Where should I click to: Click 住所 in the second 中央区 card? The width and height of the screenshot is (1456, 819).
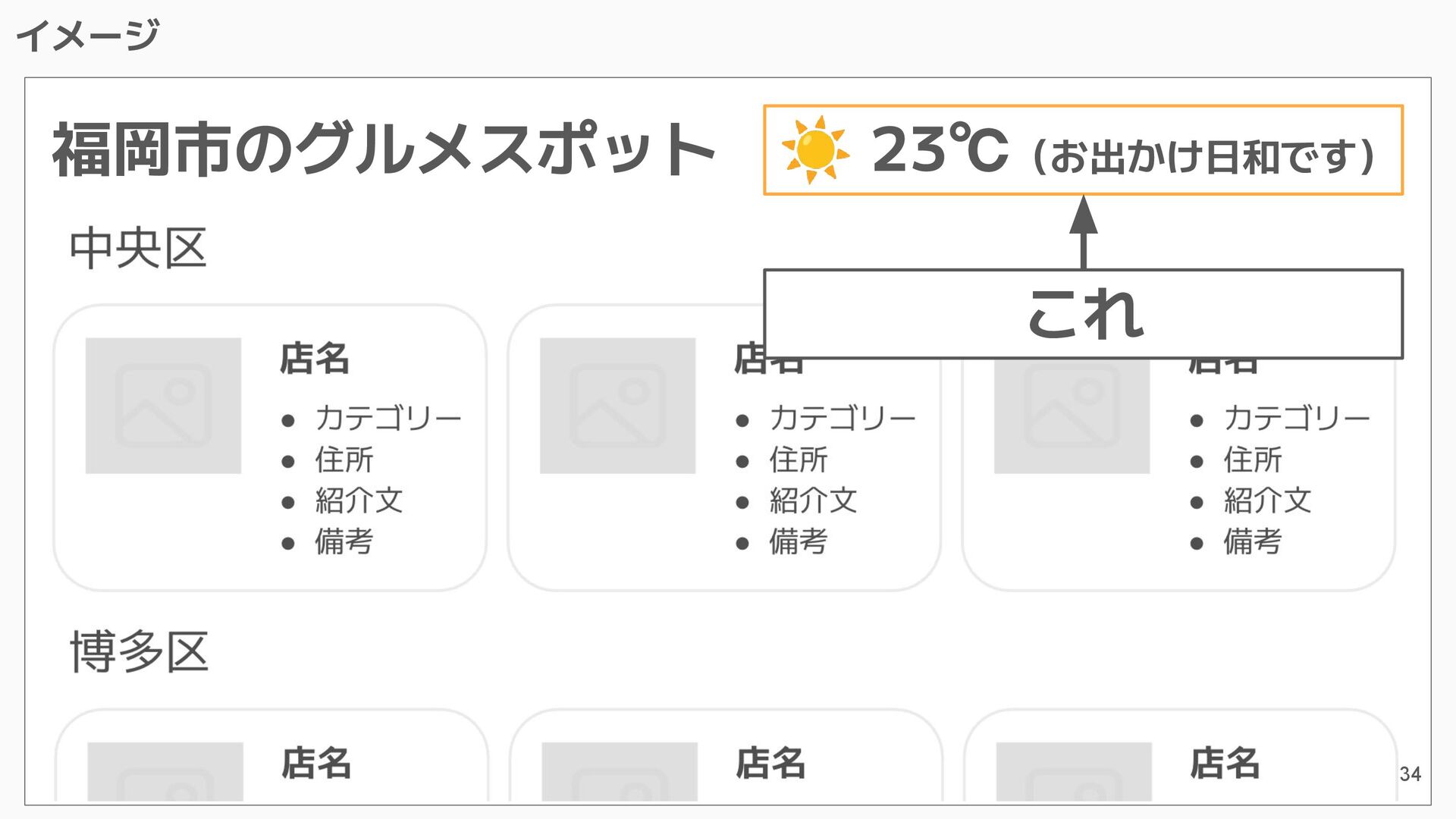click(x=798, y=460)
